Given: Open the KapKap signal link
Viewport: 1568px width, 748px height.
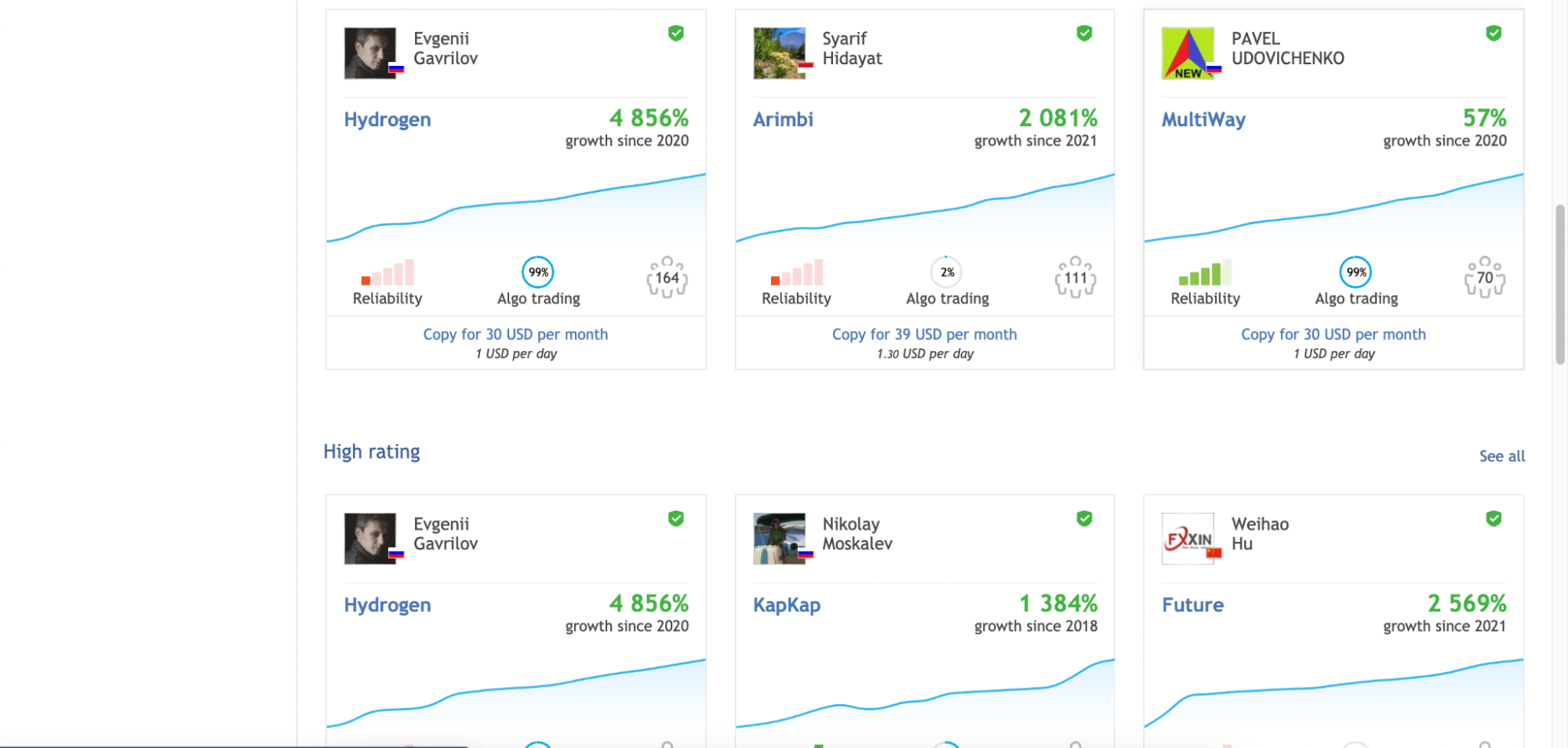Looking at the screenshot, I should (787, 605).
